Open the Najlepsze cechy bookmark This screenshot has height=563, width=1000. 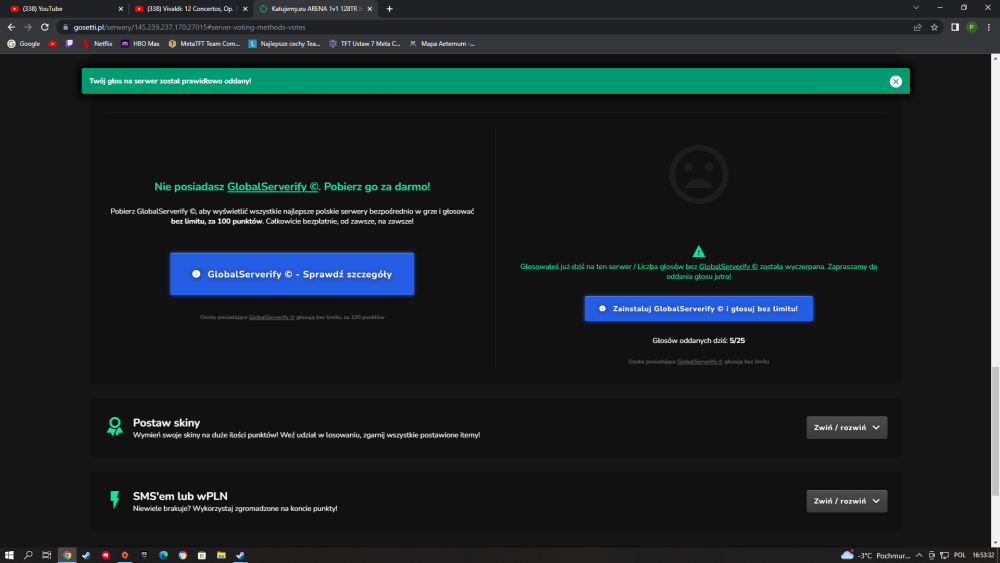click(284, 44)
